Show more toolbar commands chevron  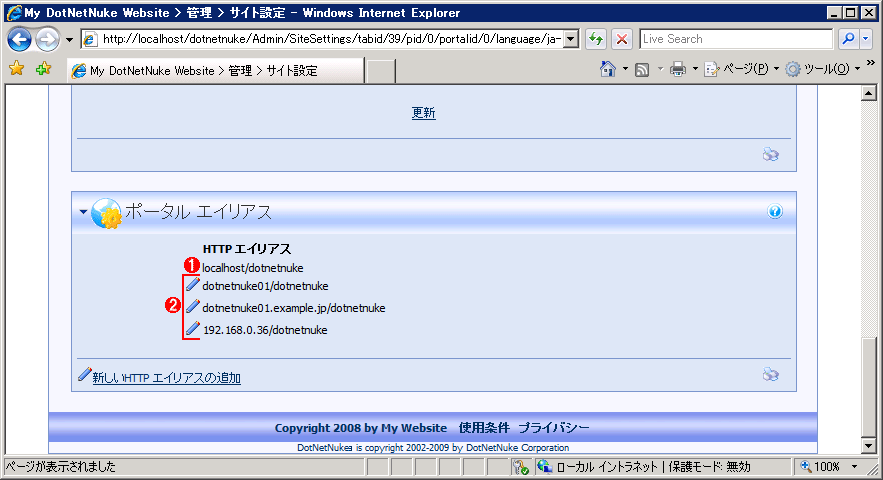point(871,62)
